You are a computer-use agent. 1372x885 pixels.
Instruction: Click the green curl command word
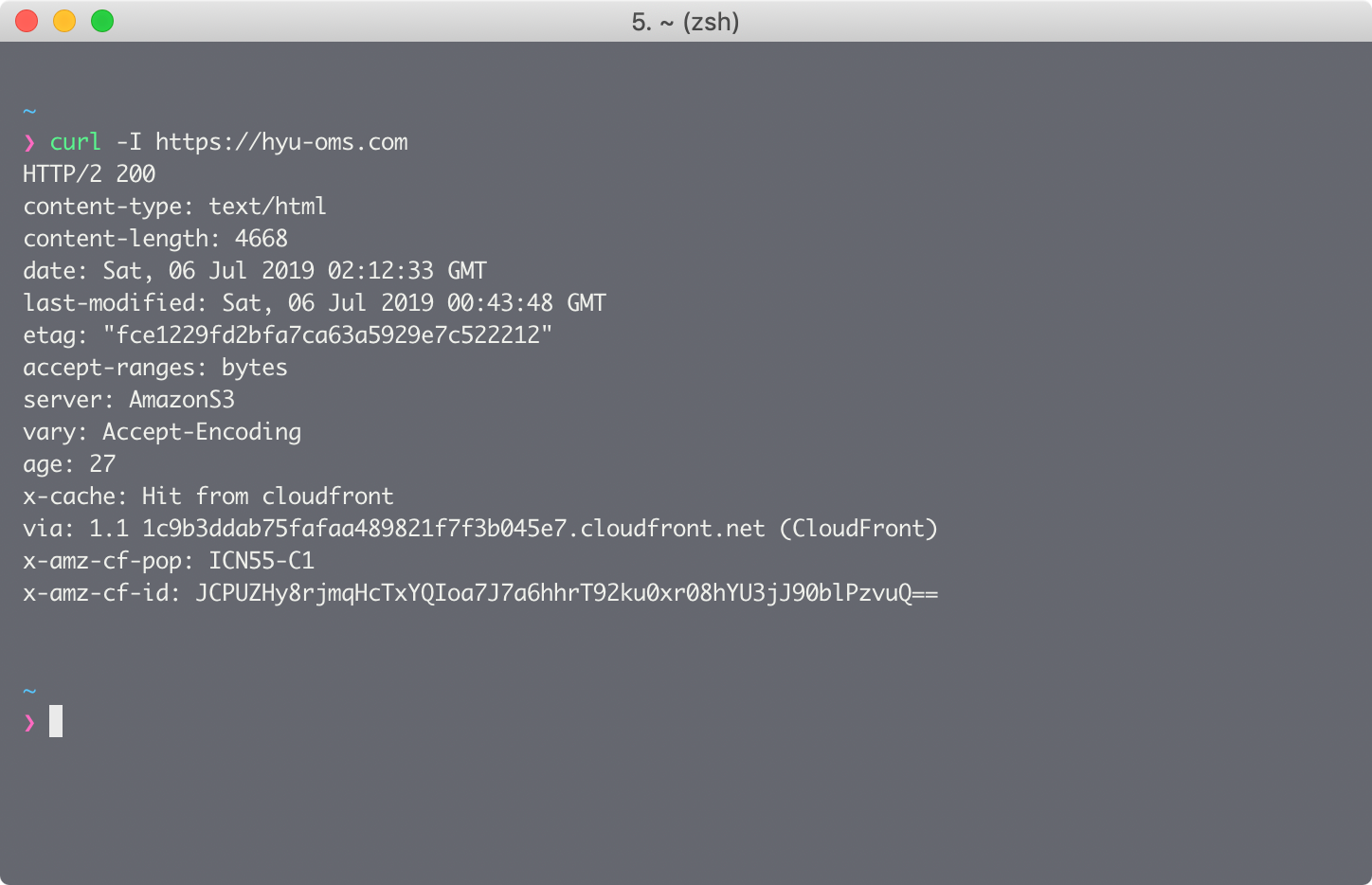point(75,142)
